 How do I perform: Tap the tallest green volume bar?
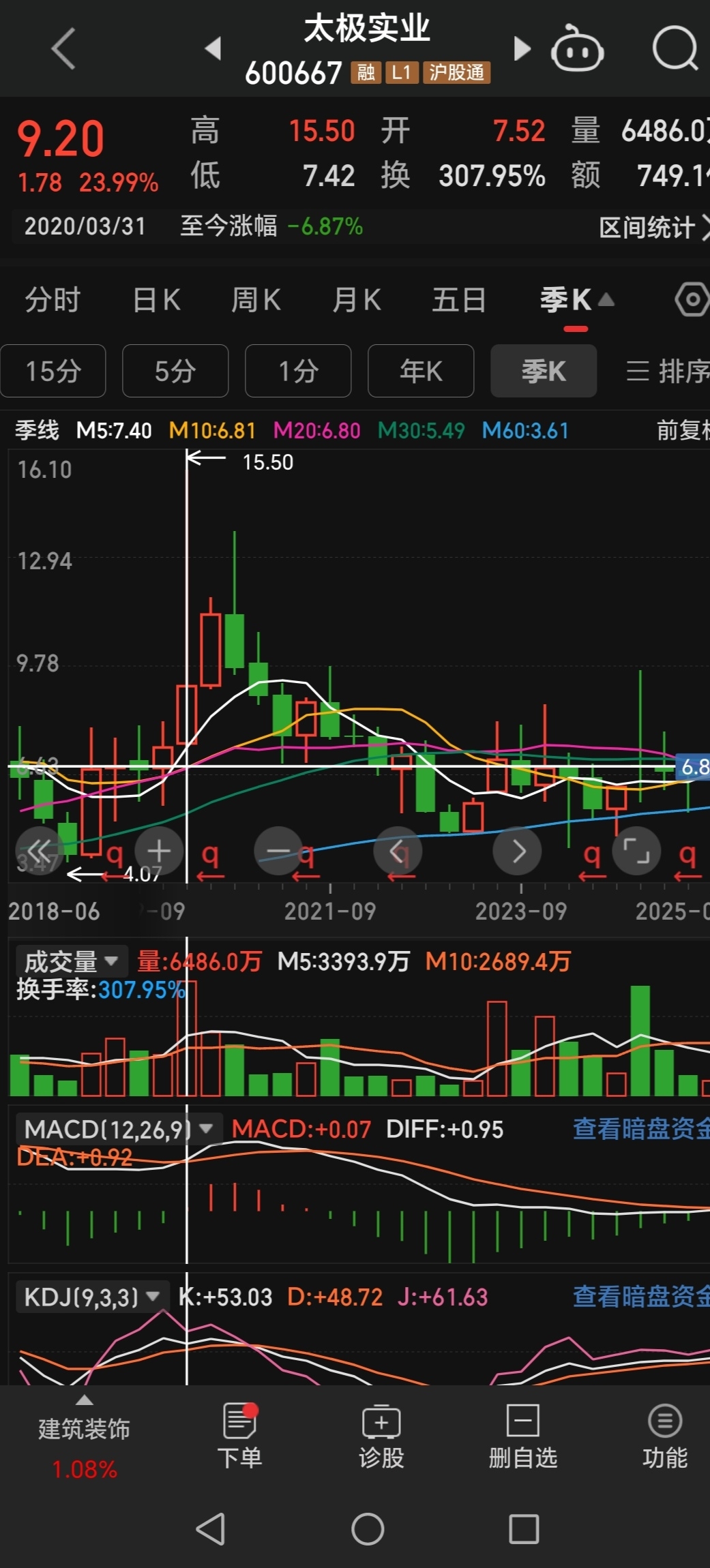click(640, 1040)
